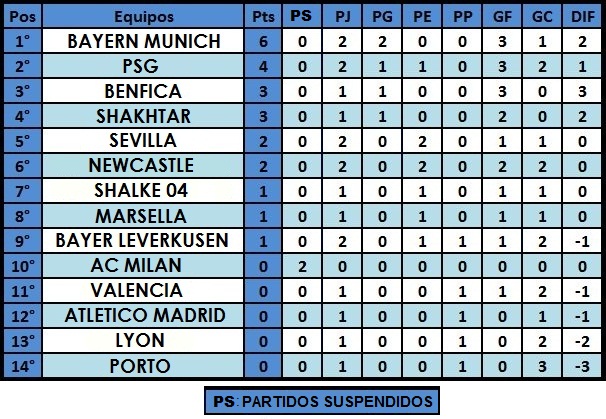Click the BAYER LEVERKUSEN team name
The width and height of the screenshot is (606, 419).
[143, 241]
